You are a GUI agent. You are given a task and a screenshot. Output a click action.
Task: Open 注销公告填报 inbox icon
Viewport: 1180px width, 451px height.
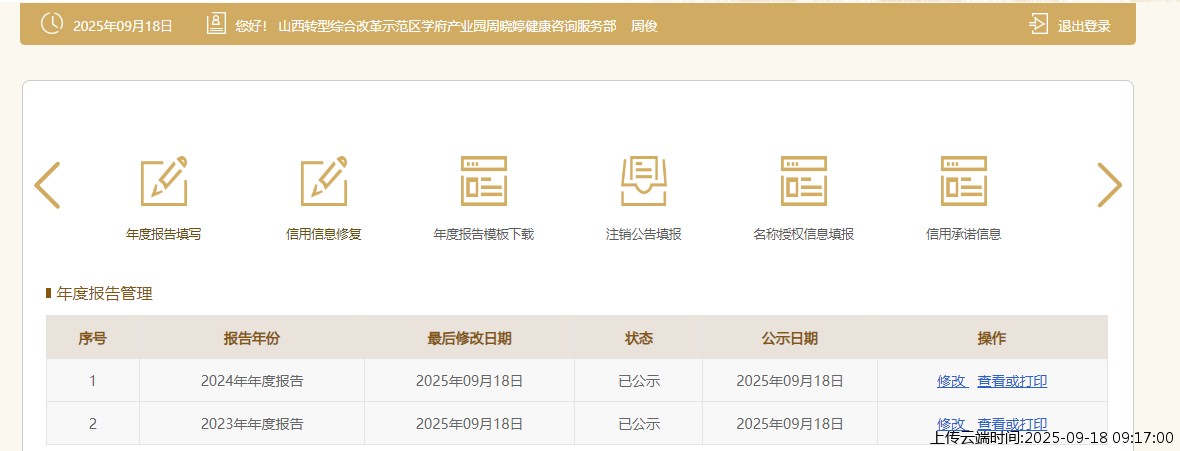pyautogui.click(x=643, y=181)
